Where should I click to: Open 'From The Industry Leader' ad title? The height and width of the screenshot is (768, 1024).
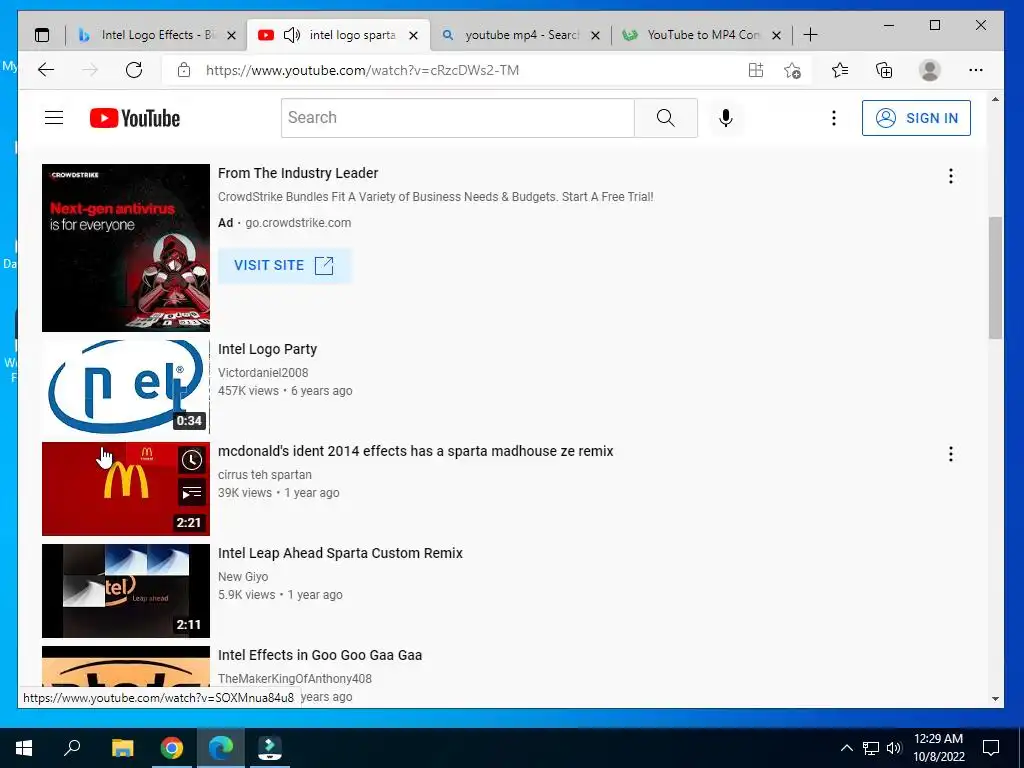(x=298, y=173)
